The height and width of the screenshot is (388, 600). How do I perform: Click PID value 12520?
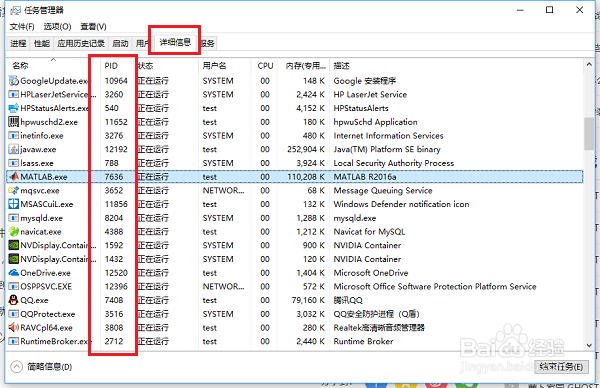click(x=116, y=273)
